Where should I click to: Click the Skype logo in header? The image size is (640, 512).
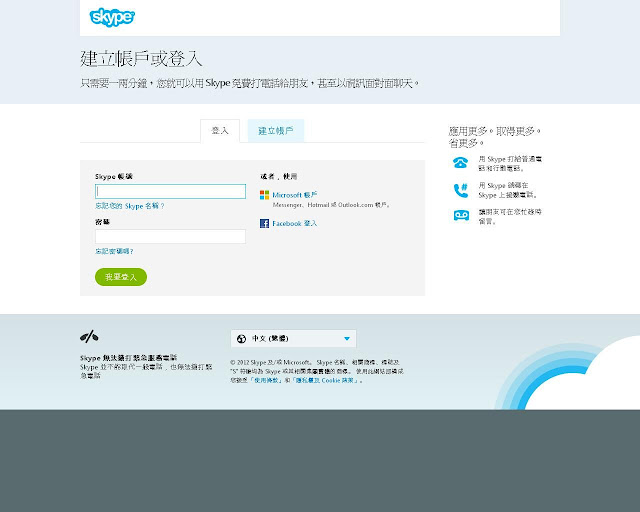[x=112, y=17]
